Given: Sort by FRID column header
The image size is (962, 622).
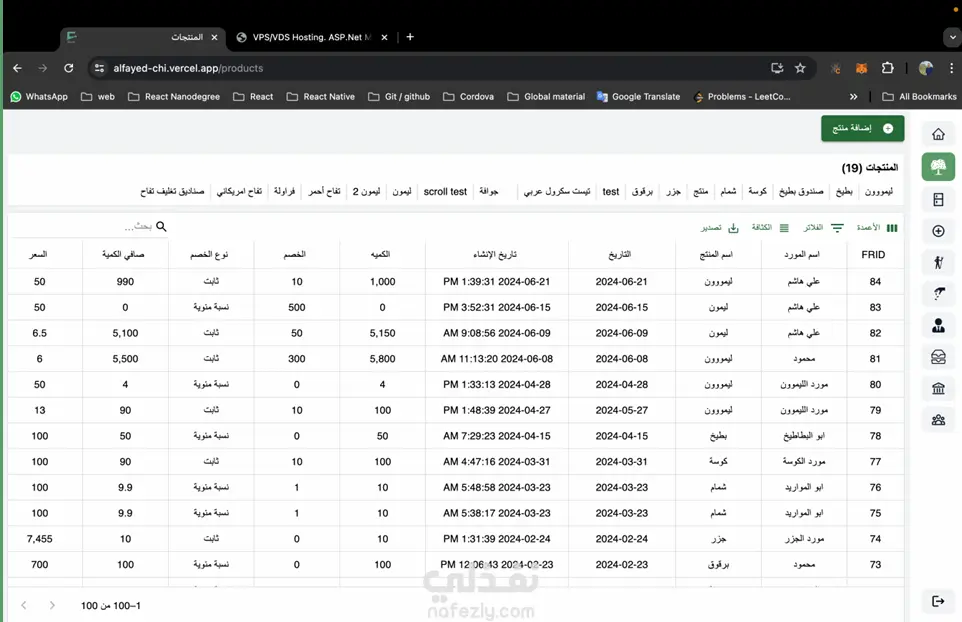Looking at the screenshot, I should pos(872,255).
